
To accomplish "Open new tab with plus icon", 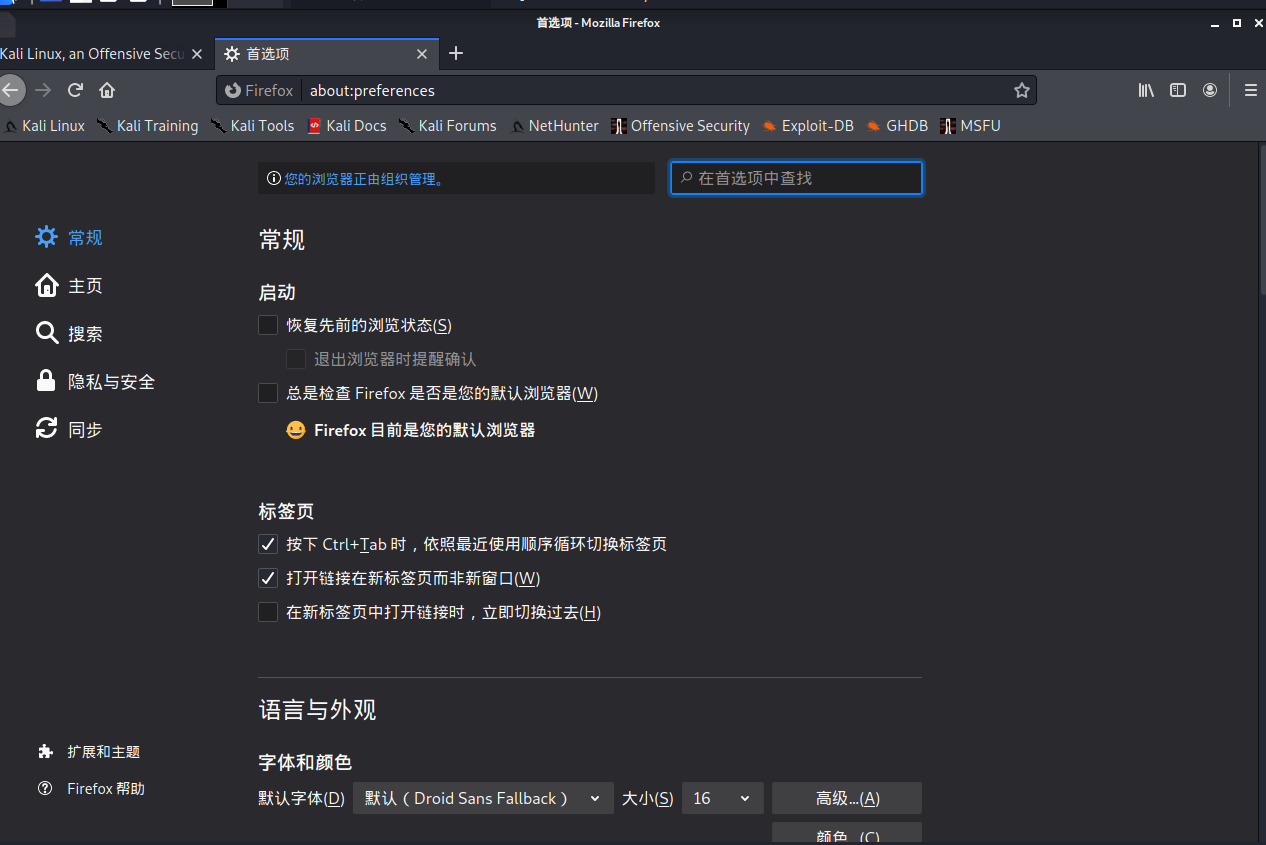I will (456, 53).
